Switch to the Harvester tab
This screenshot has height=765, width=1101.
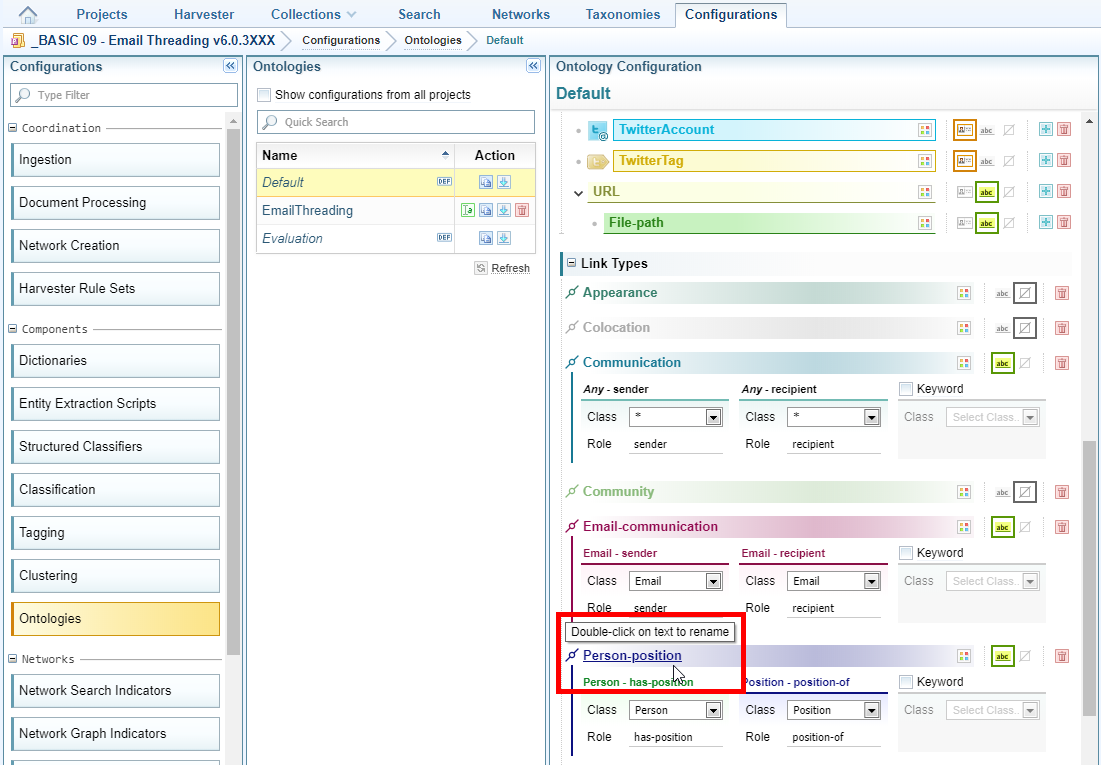[204, 15]
